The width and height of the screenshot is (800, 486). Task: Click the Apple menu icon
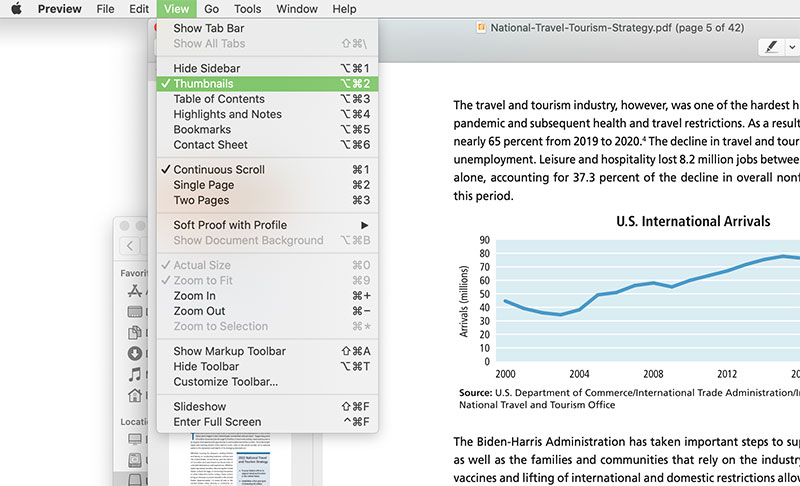coord(17,9)
